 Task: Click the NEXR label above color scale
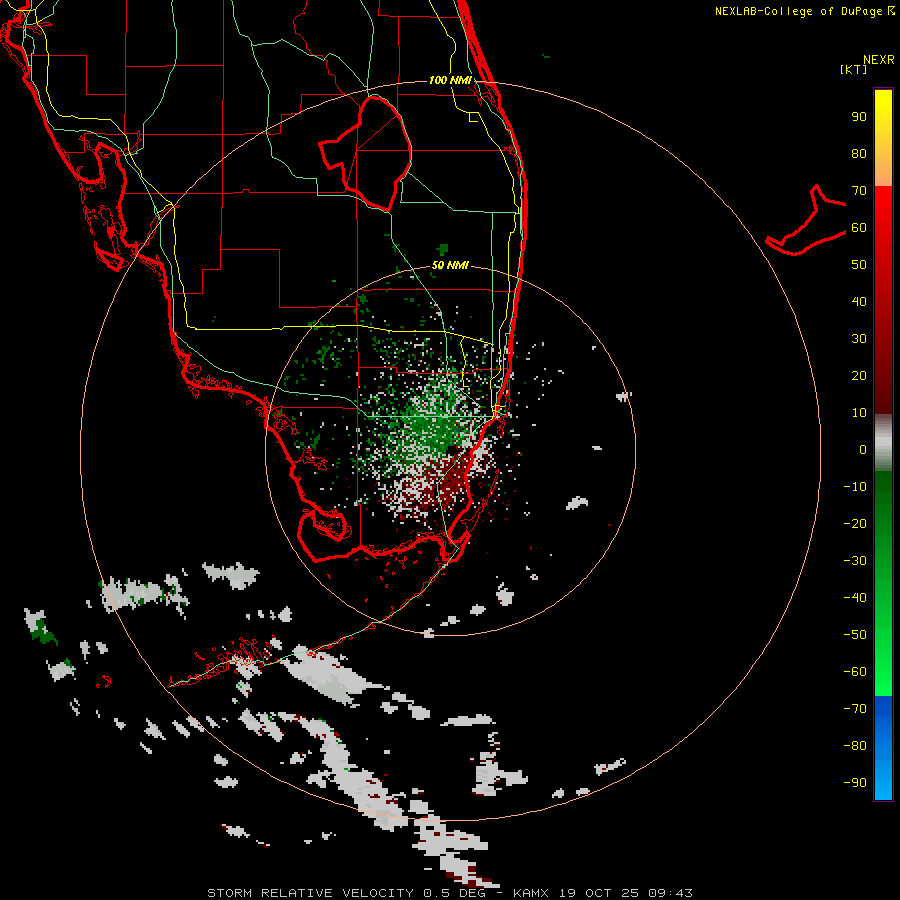click(879, 60)
